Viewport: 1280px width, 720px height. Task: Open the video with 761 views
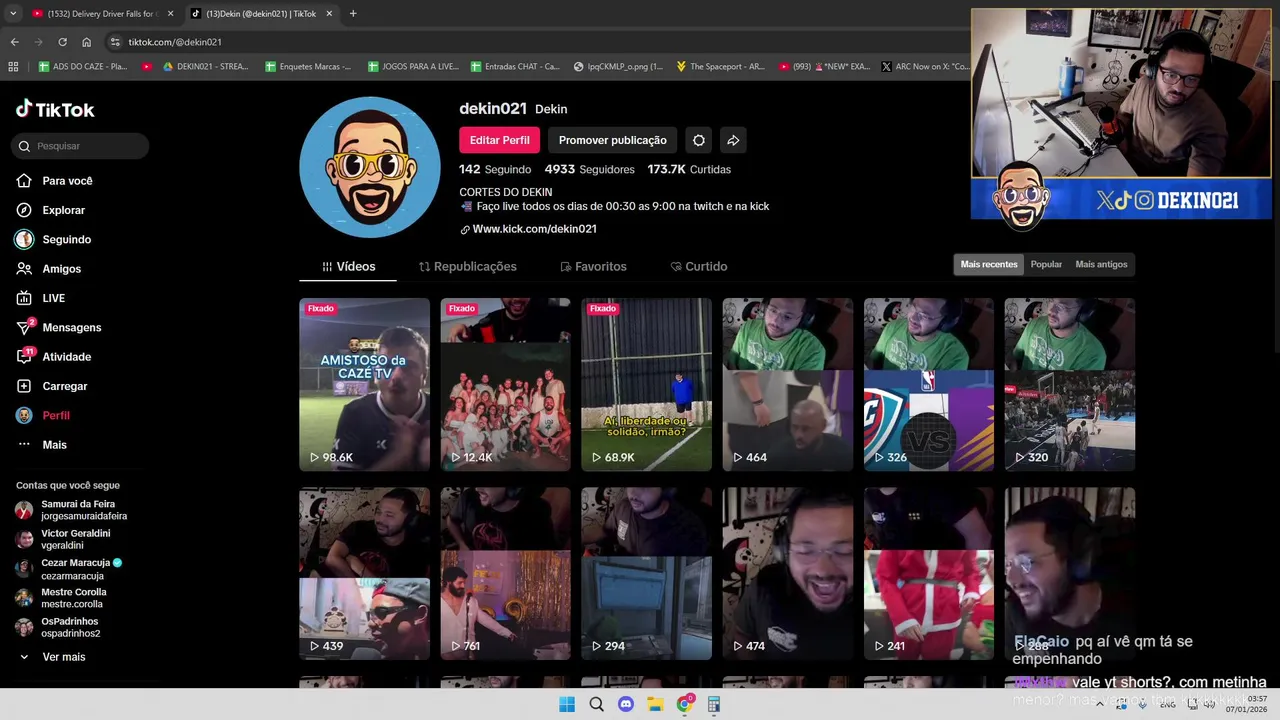coord(505,574)
